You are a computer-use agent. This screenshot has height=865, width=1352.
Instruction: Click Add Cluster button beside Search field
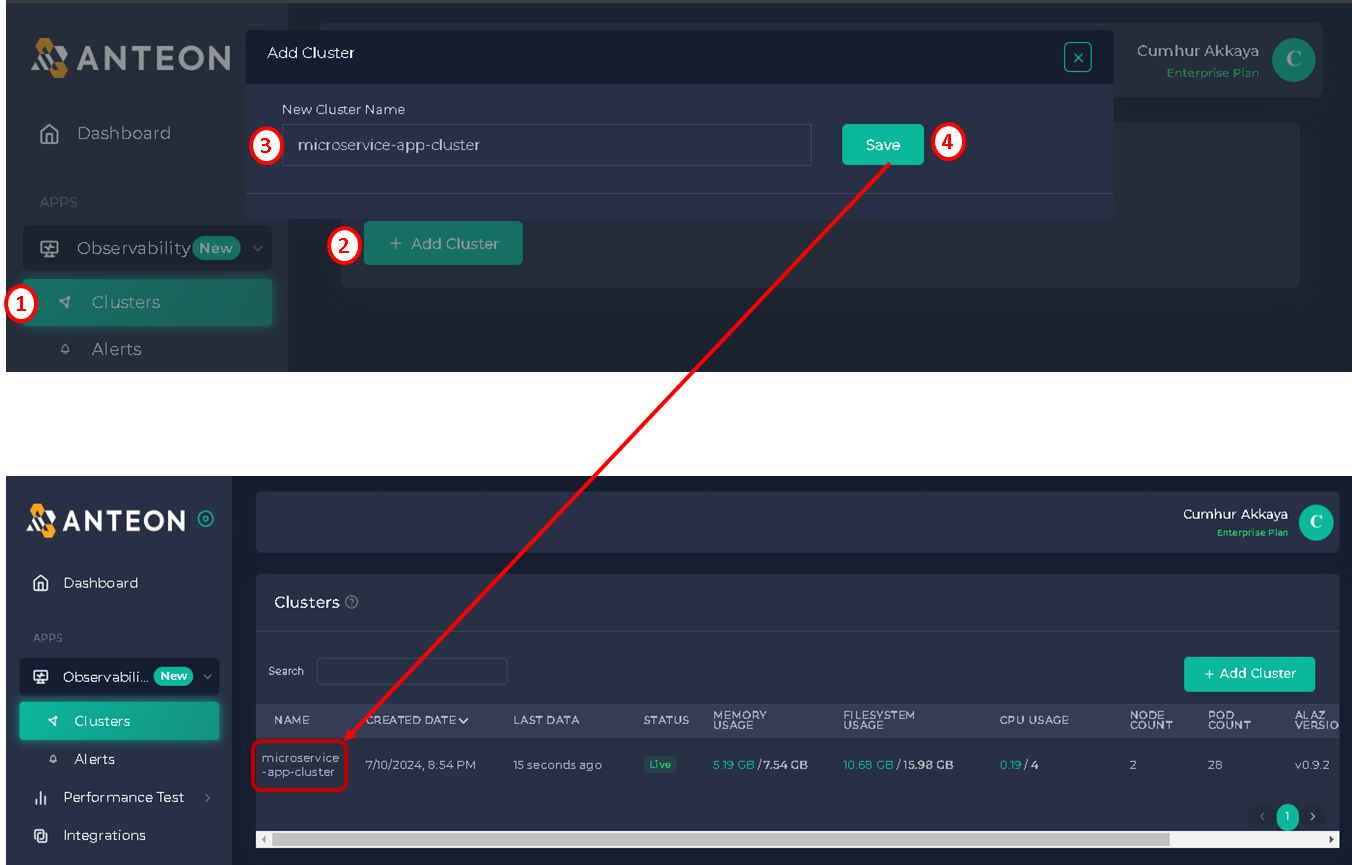coord(1249,674)
